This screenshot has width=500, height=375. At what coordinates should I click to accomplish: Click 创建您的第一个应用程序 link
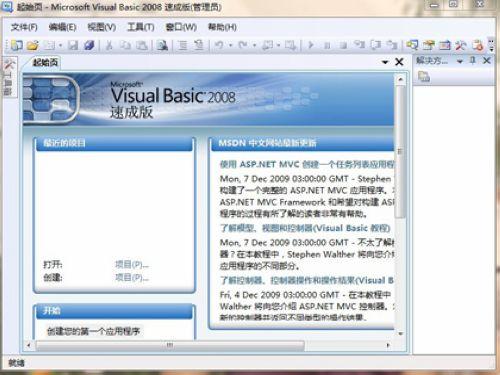(x=94, y=331)
